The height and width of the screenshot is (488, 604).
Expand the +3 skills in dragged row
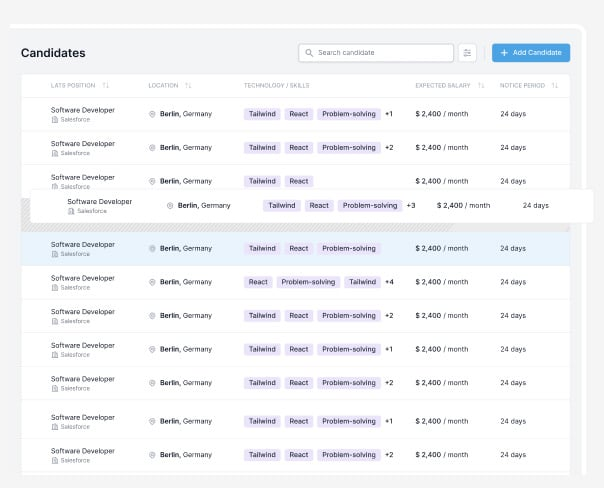point(411,206)
